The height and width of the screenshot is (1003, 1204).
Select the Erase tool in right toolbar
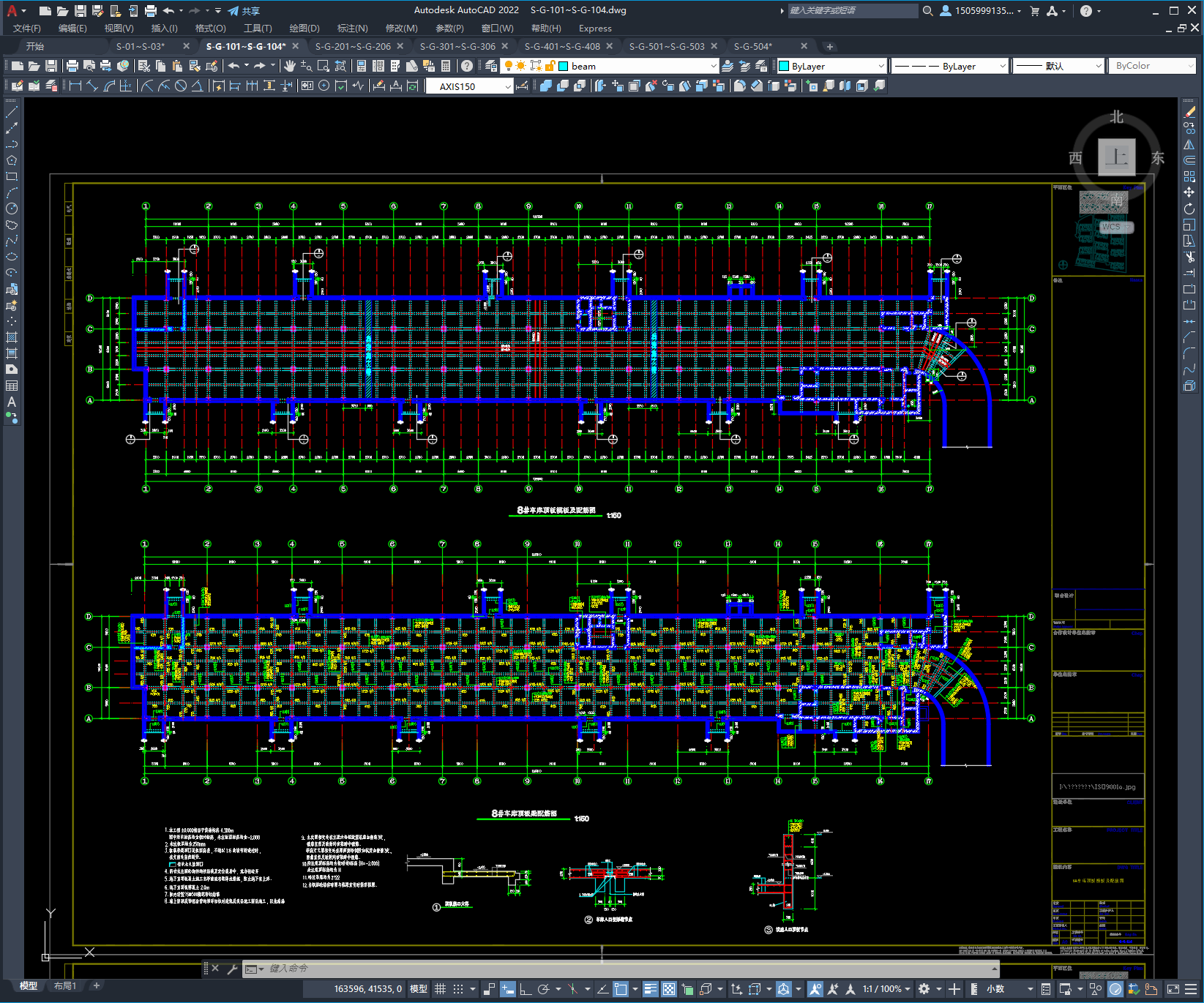point(1189,112)
